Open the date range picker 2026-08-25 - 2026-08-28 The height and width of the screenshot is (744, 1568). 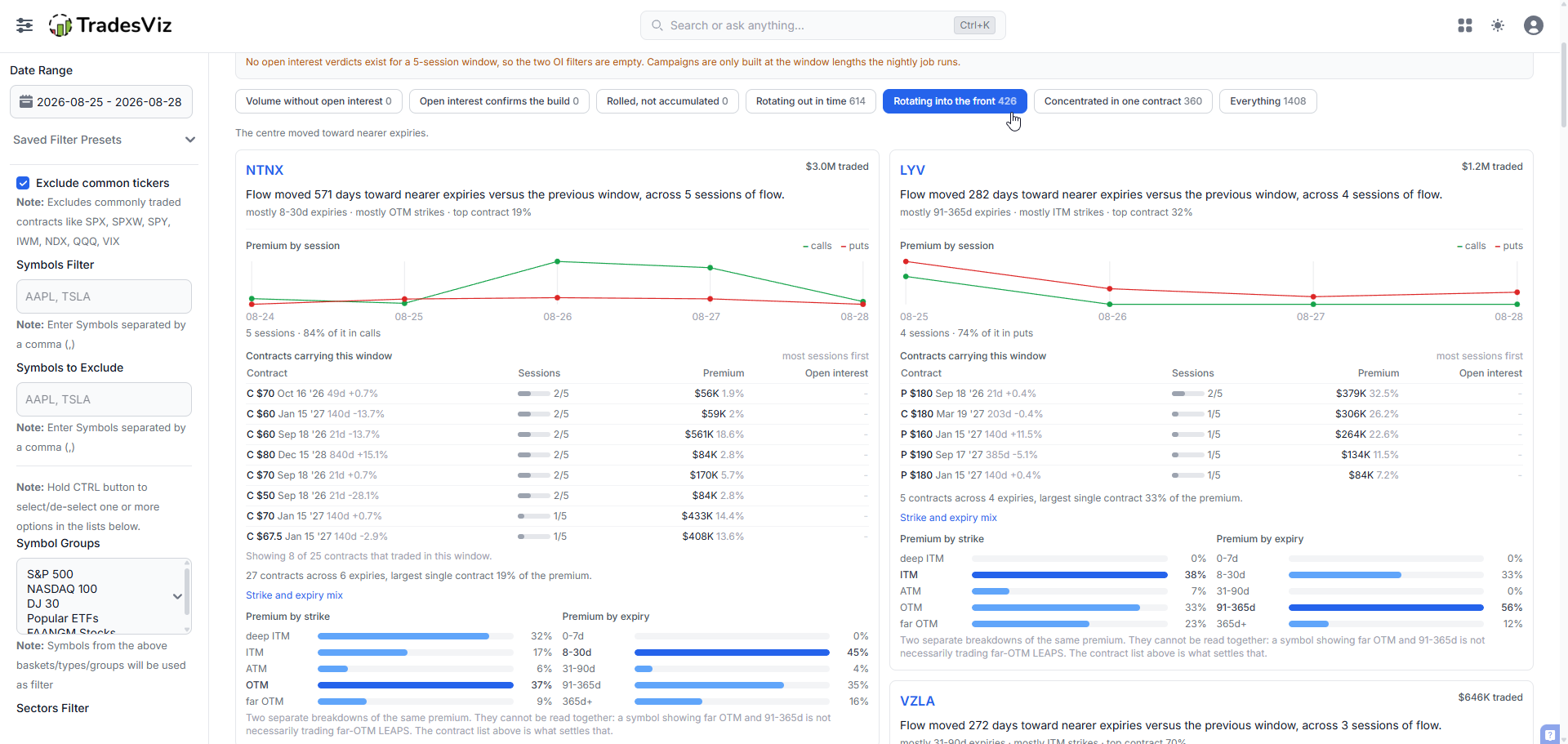(x=101, y=102)
